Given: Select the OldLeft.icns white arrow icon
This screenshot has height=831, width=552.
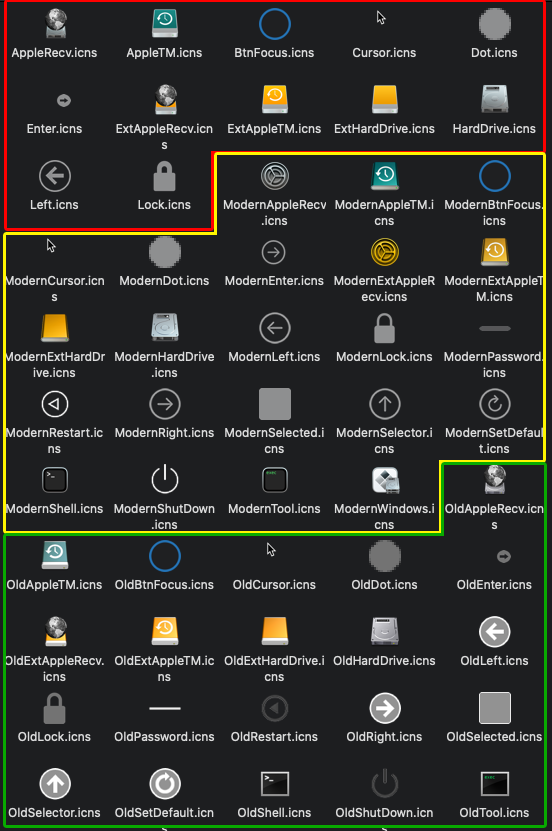Looking at the screenshot, I should pyautogui.click(x=494, y=632).
